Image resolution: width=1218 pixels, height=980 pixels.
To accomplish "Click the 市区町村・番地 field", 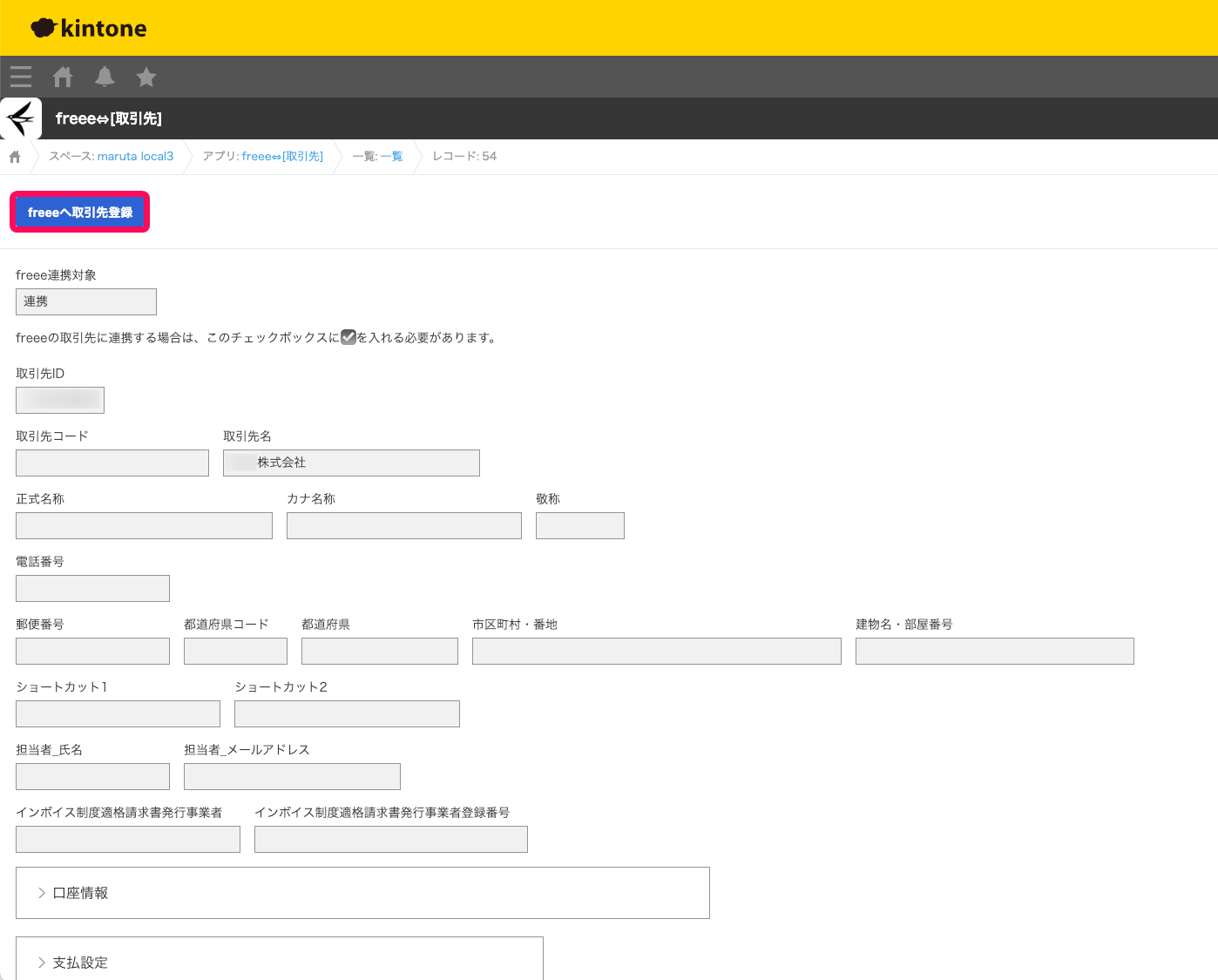I will (x=657, y=651).
